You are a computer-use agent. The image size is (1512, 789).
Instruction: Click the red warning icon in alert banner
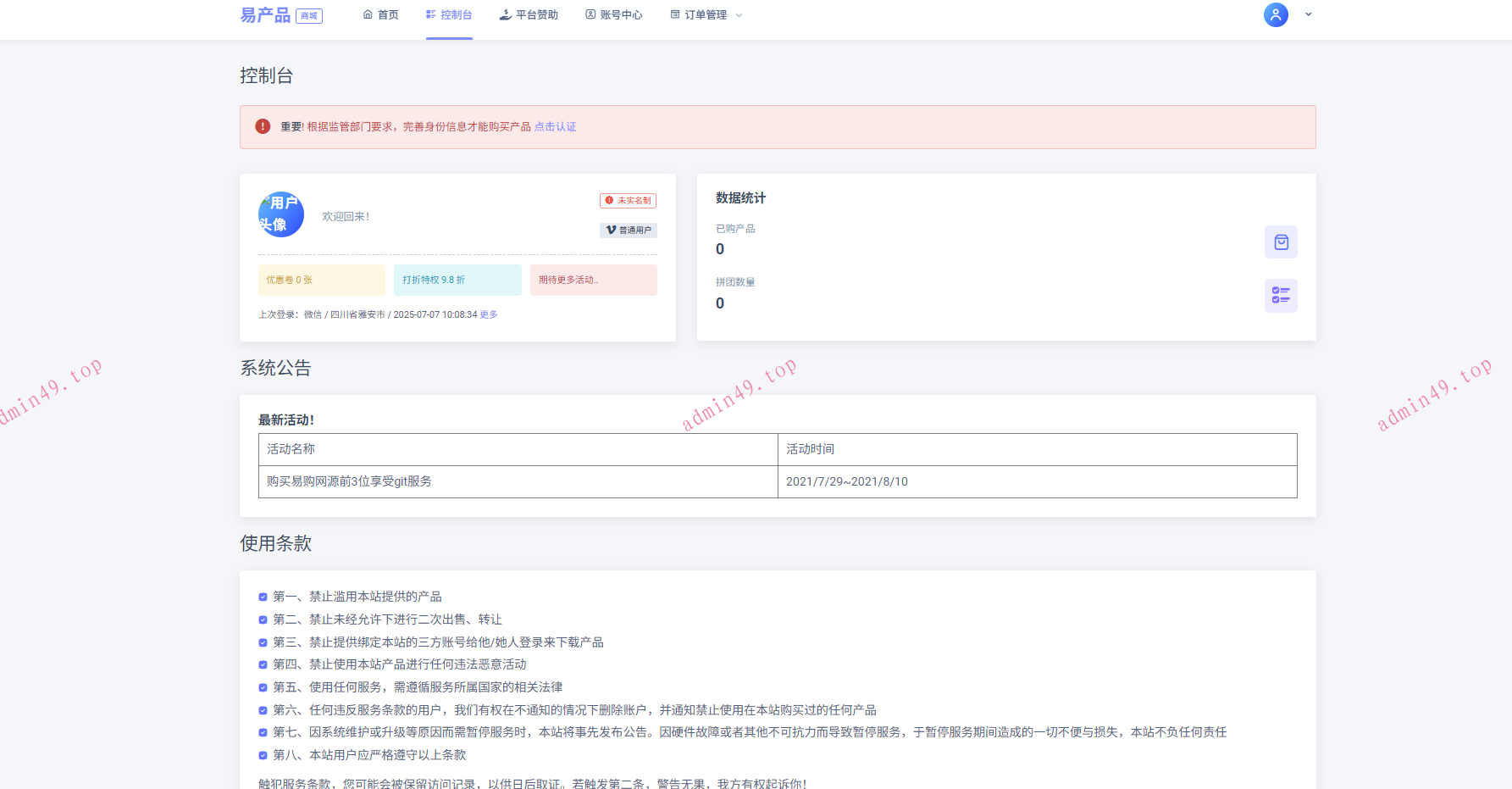click(x=263, y=126)
